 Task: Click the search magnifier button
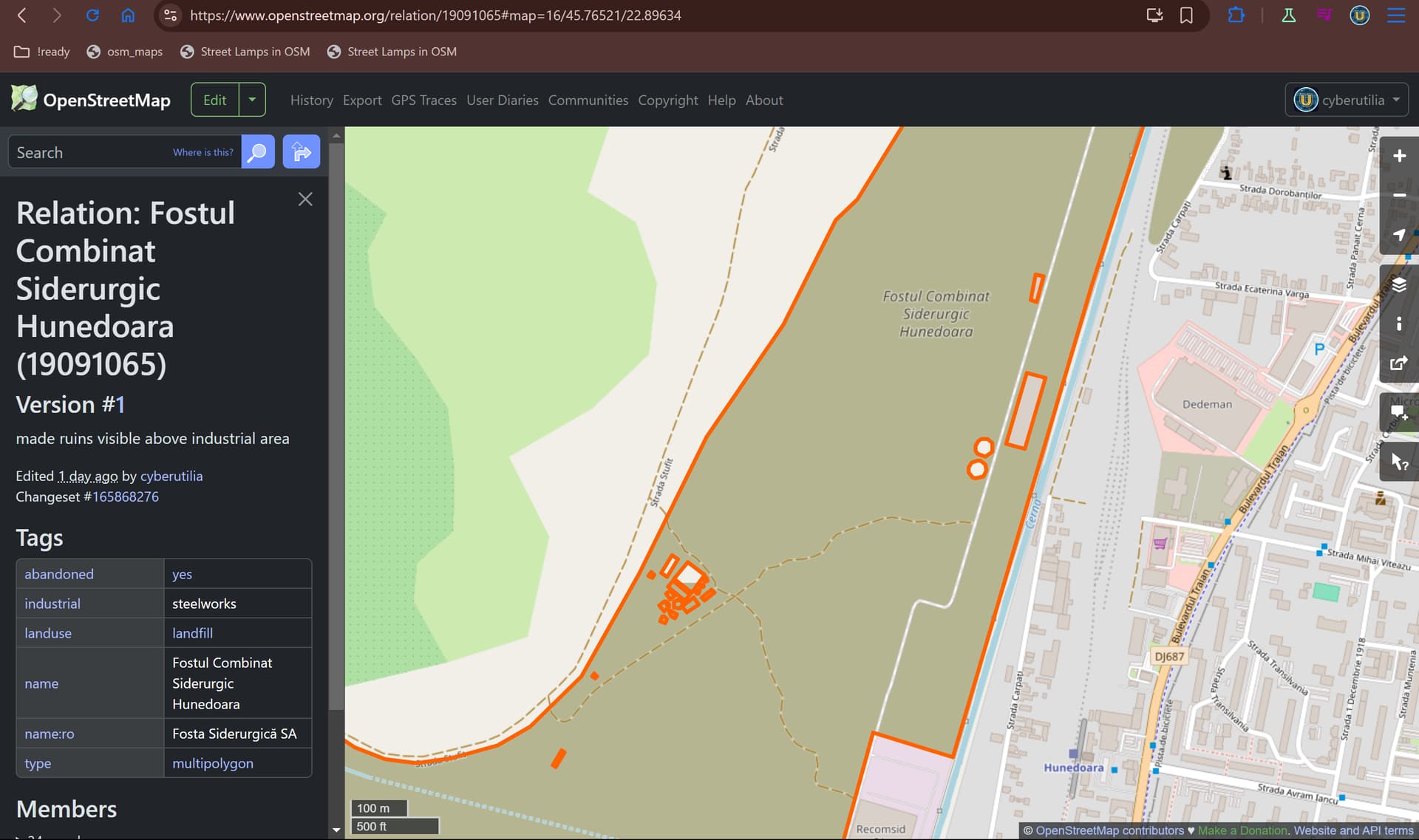coord(258,152)
